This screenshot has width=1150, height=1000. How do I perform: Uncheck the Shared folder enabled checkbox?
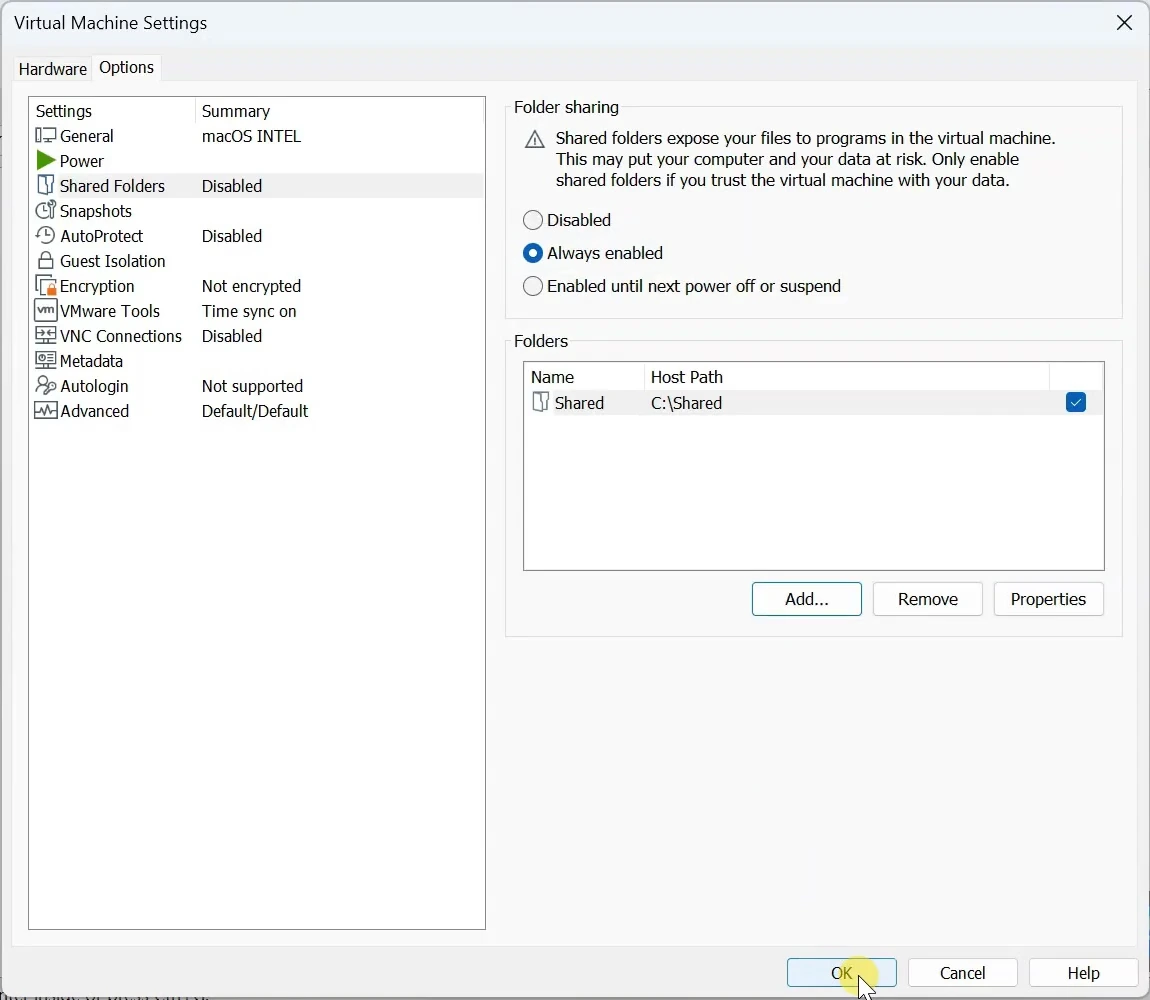[1076, 402]
